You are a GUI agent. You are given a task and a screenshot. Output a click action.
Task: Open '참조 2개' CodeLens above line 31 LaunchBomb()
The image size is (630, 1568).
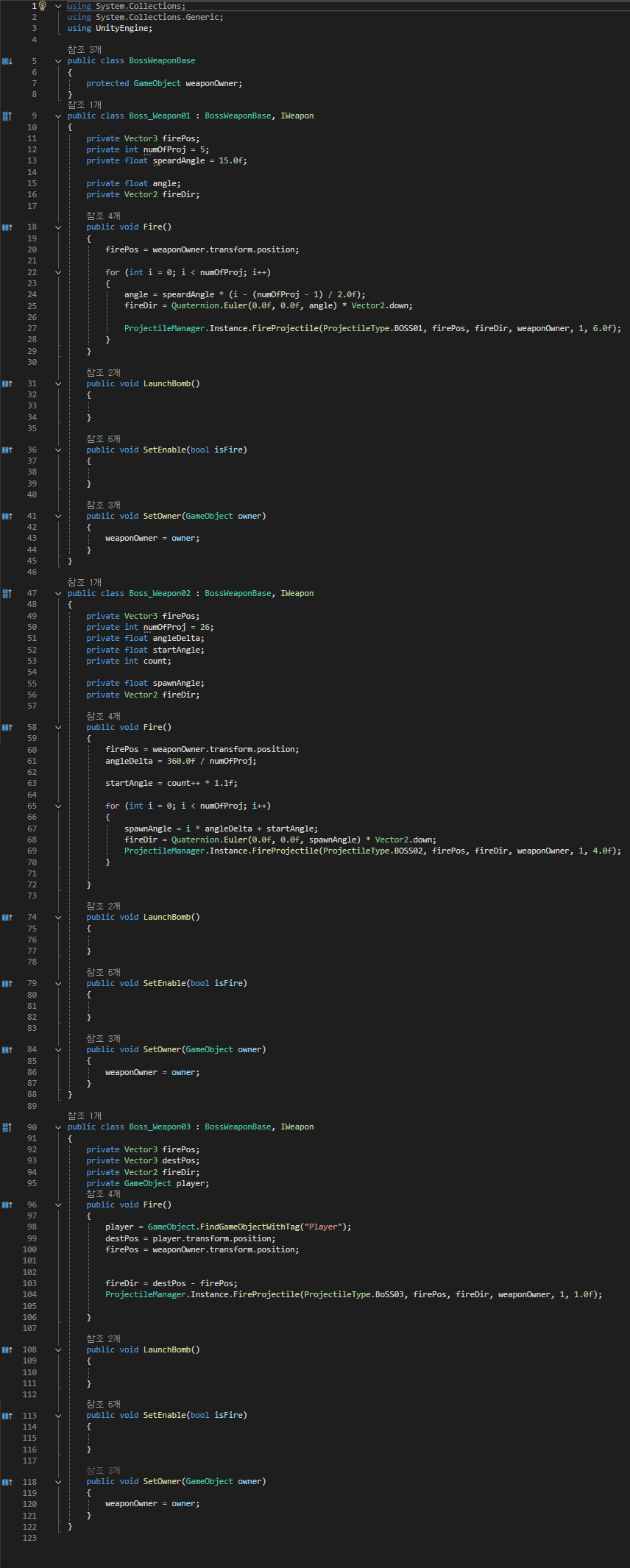[x=103, y=373]
